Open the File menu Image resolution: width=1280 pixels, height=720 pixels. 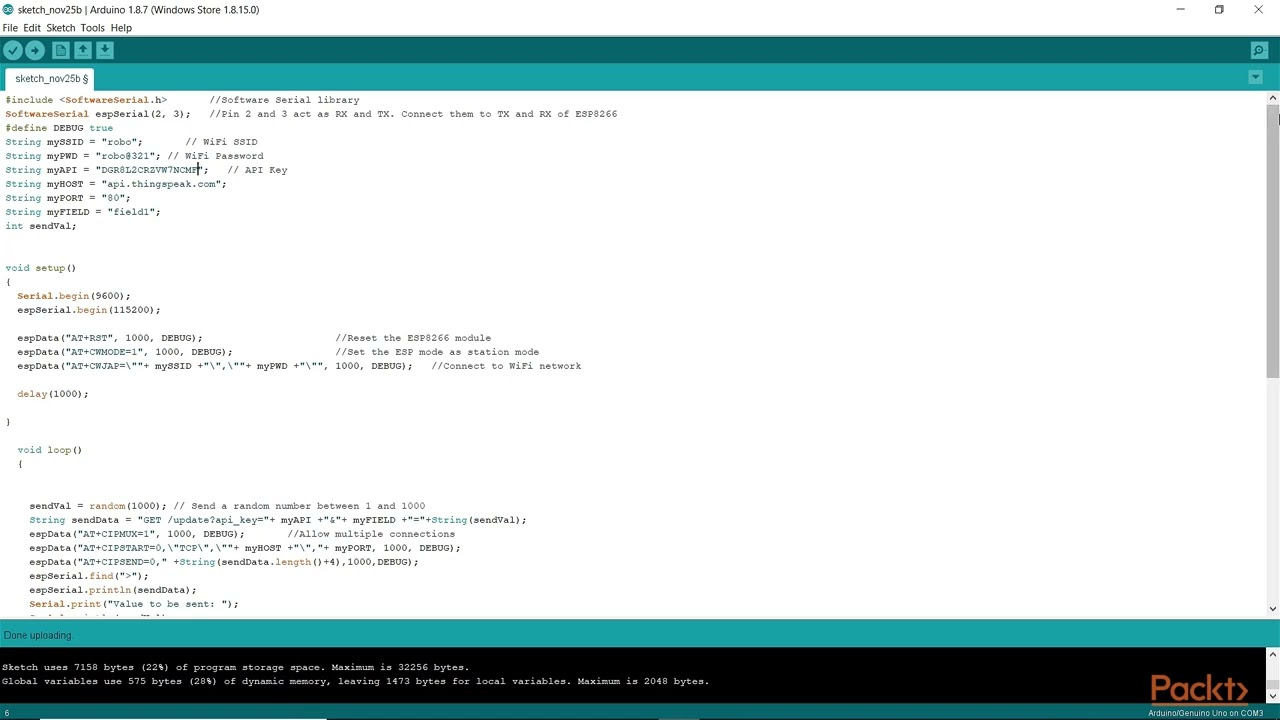(x=10, y=28)
